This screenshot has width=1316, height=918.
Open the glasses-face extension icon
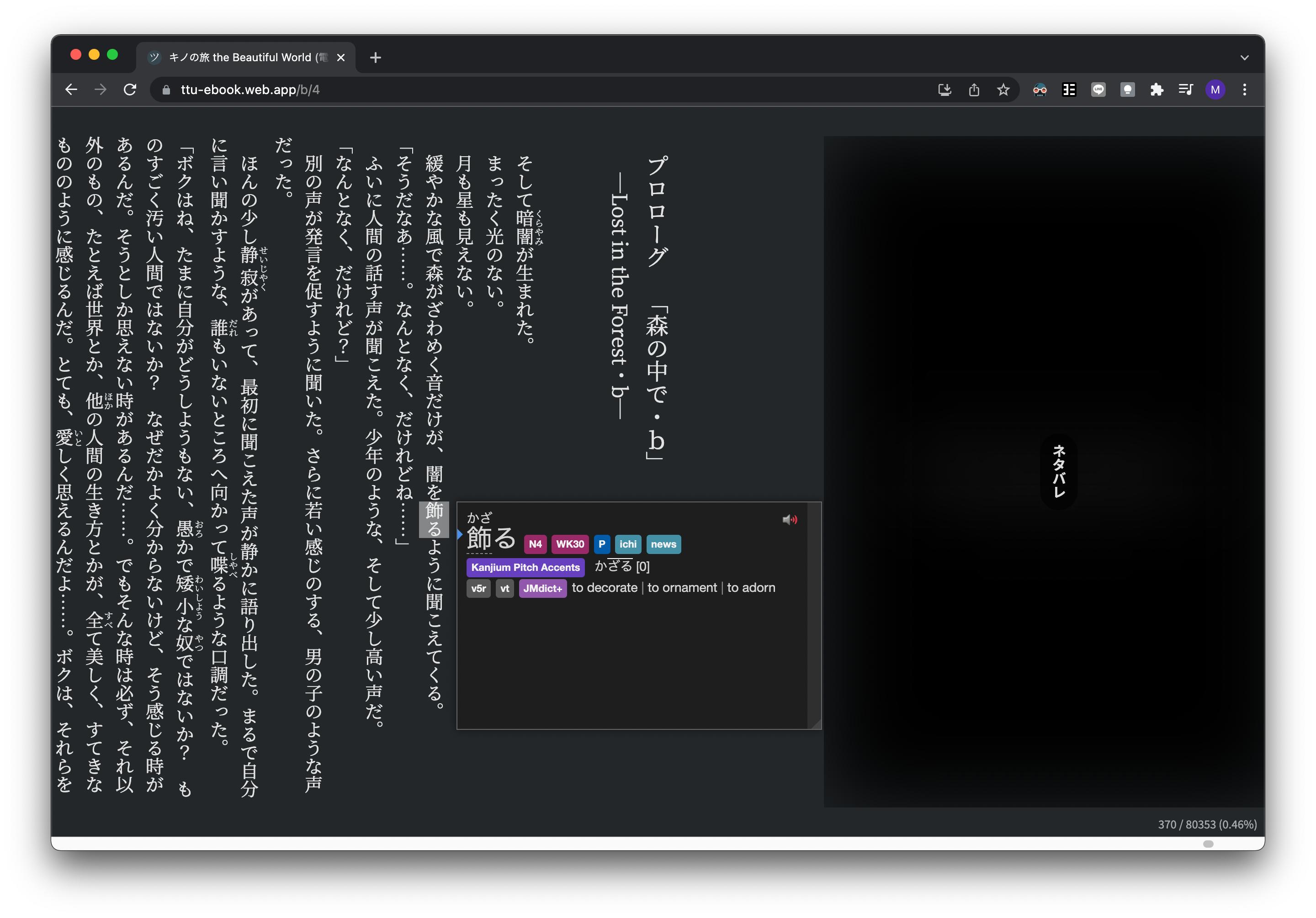(x=1040, y=90)
